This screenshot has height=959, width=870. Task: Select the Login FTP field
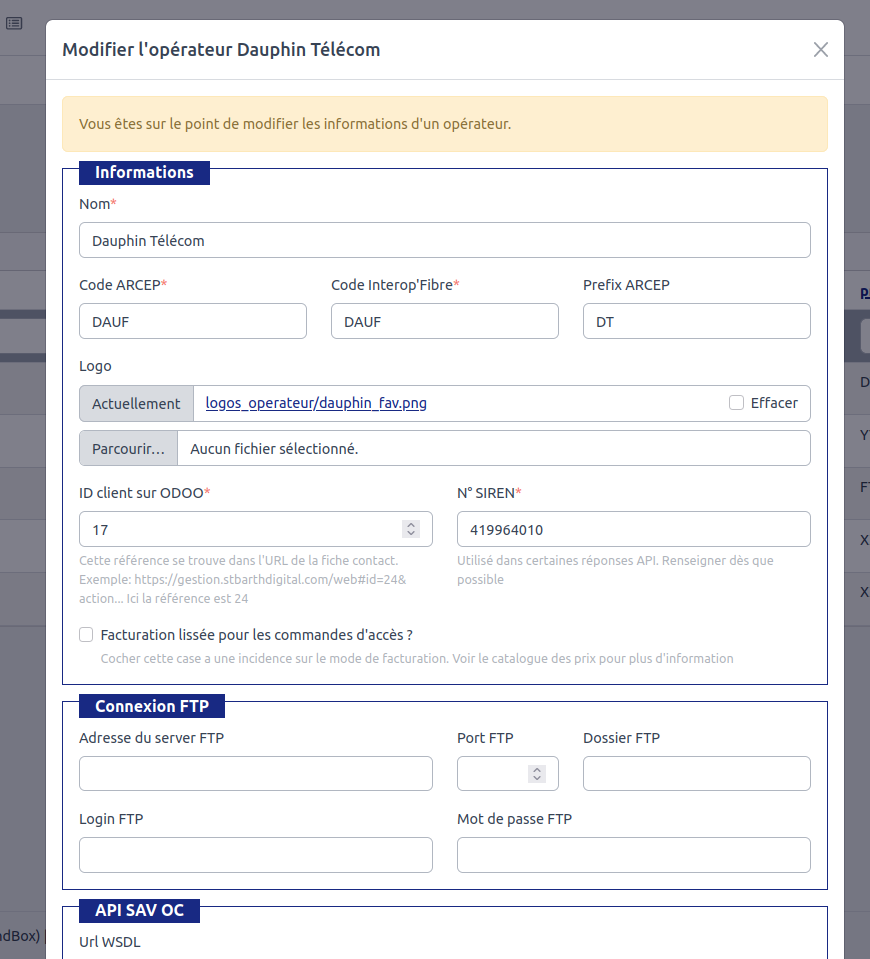[255, 855]
